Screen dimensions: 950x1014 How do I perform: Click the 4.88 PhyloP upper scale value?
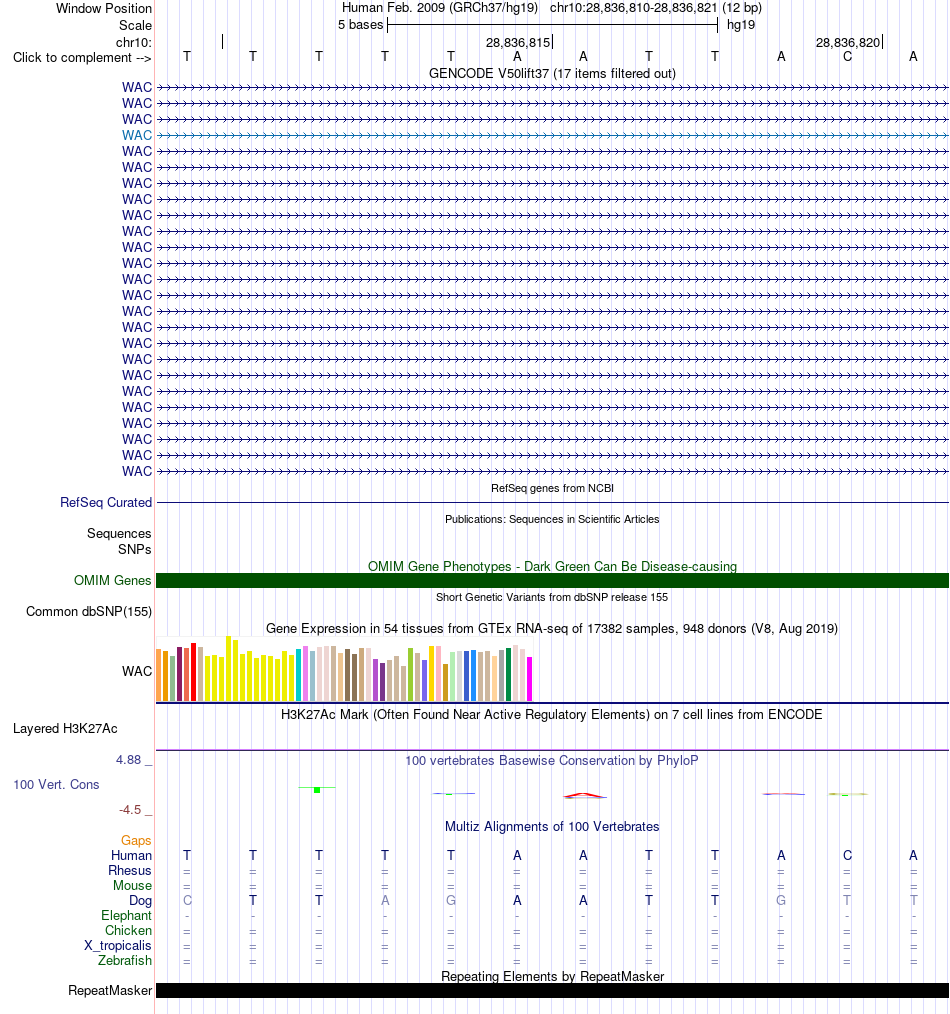pos(128,760)
